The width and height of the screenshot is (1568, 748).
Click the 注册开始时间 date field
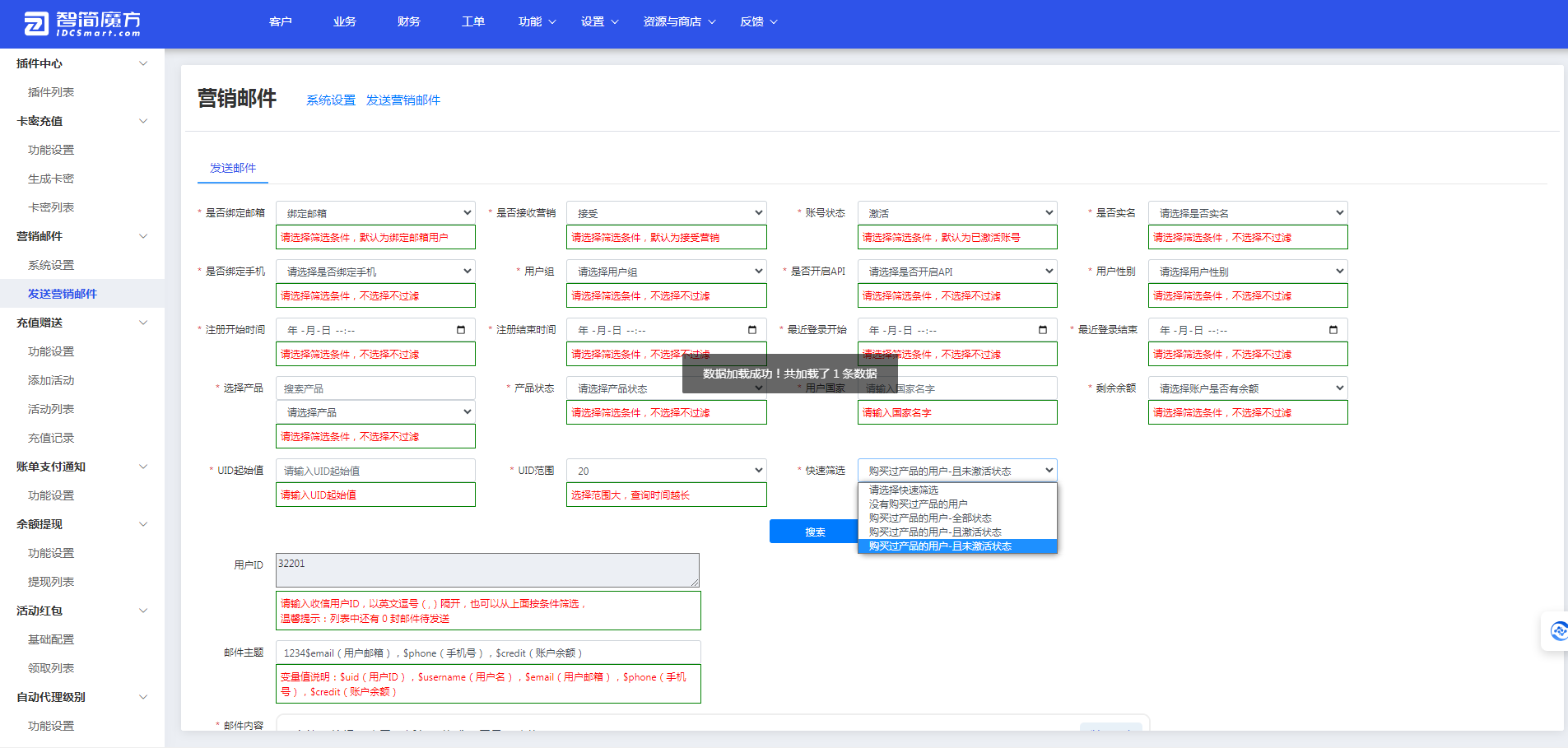pyautogui.click(x=375, y=330)
